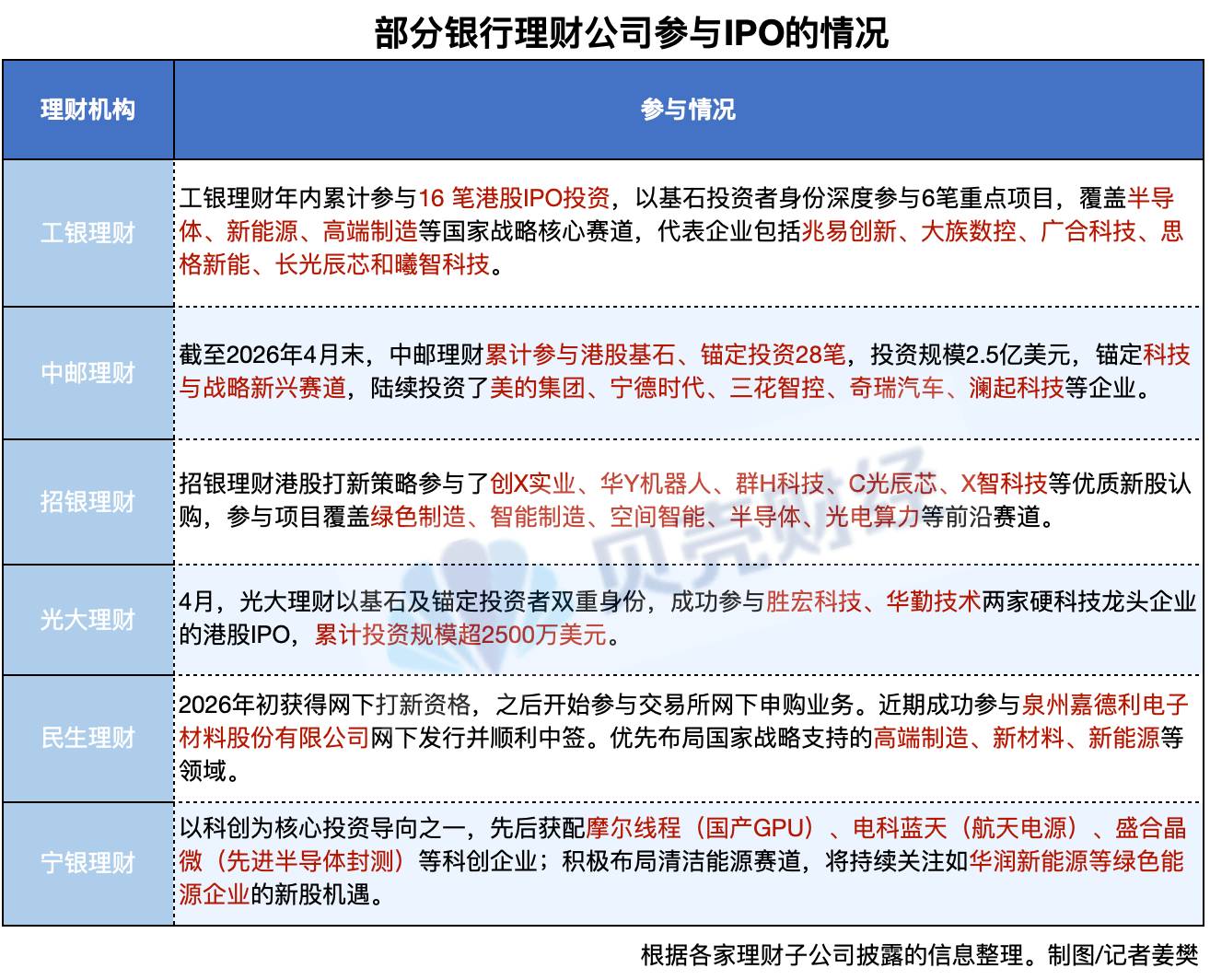The height and width of the screenshot is (980, 1210).
Task: Click the title 部分银行理财公司参与IPO的情况
Action: (x=631, y=32)
